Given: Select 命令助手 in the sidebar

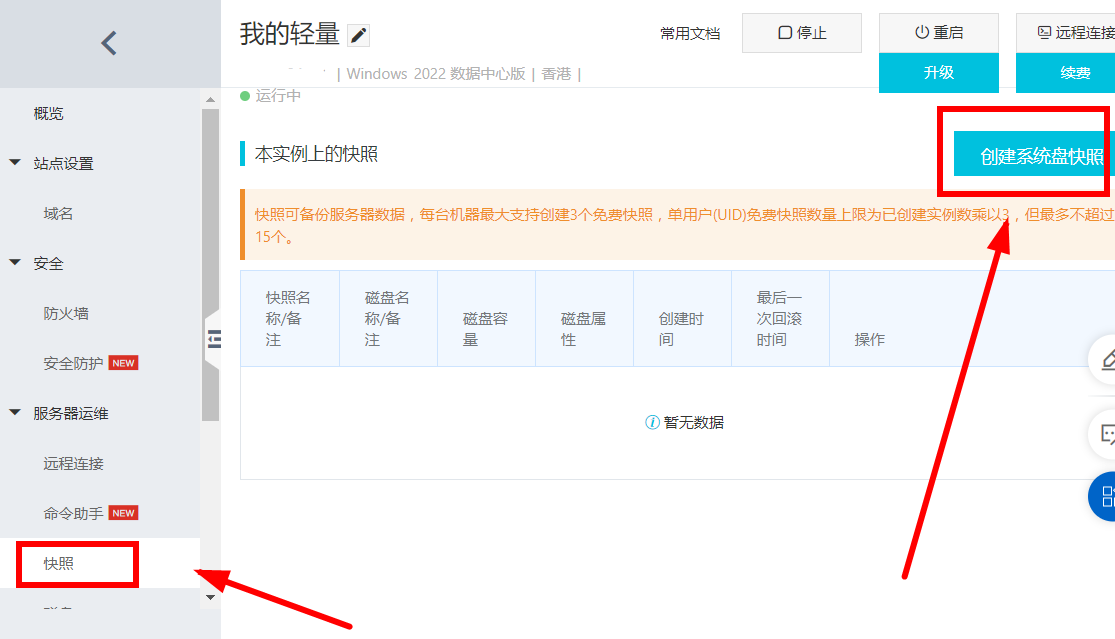Looking at the screenshot, I should [x=73, y=514].
